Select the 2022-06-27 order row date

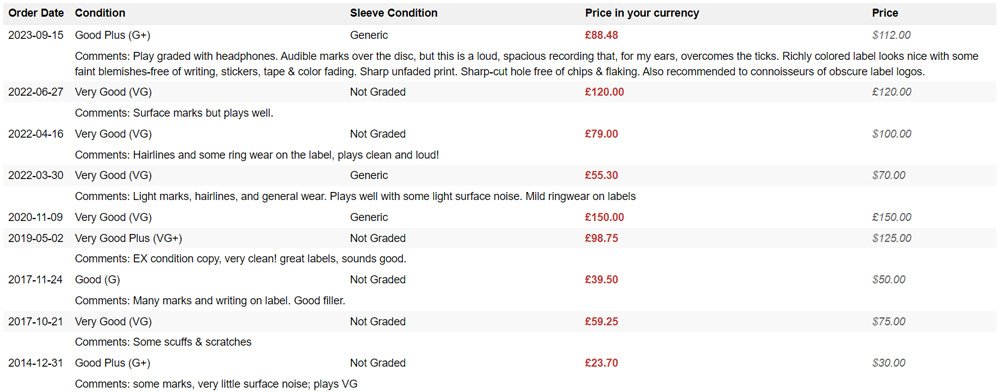(x=36, y=92)
